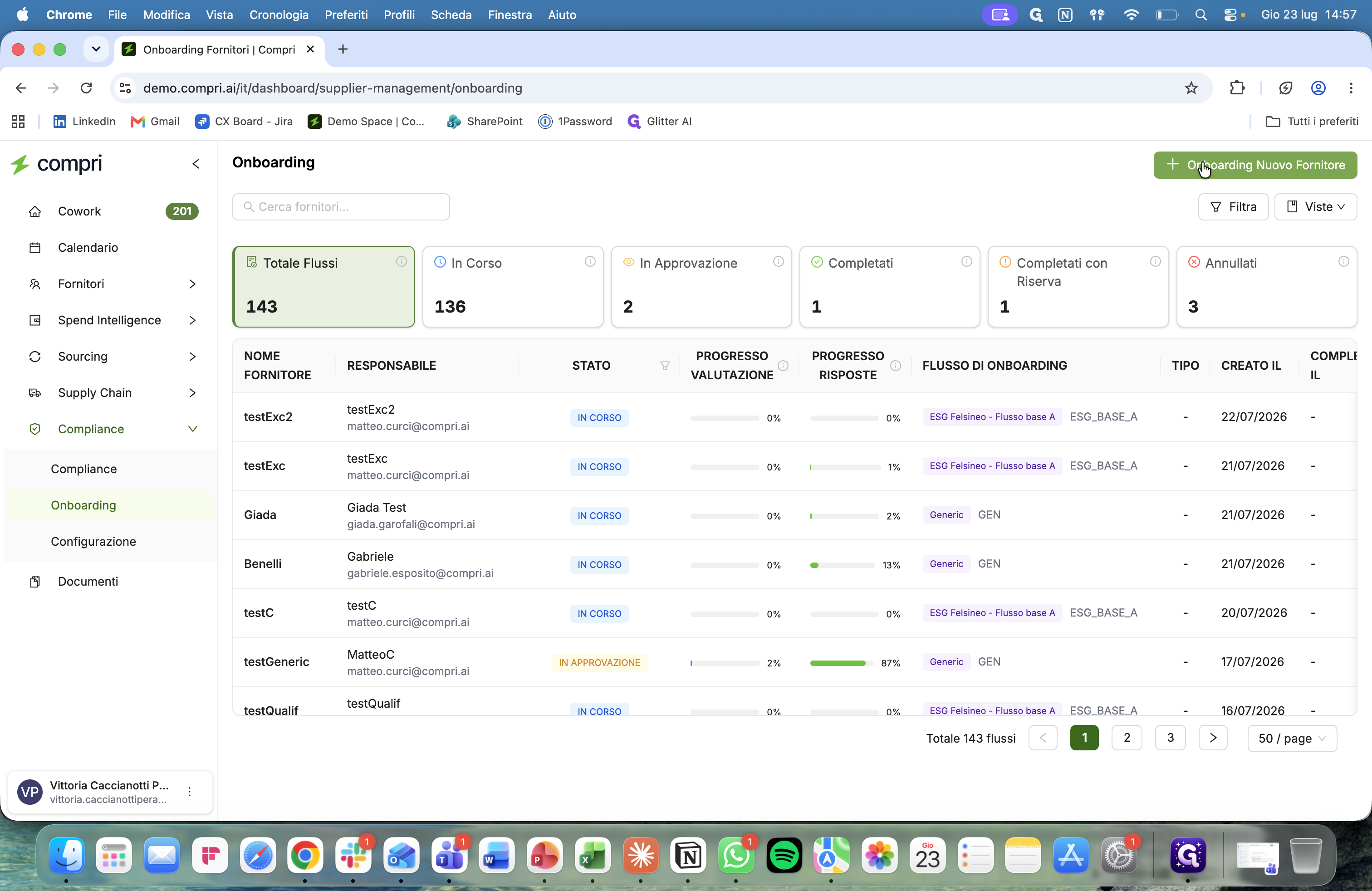Open the 50 / page size dropdown
This screenshot has height=891, width=1372.
click(1292, 738)
